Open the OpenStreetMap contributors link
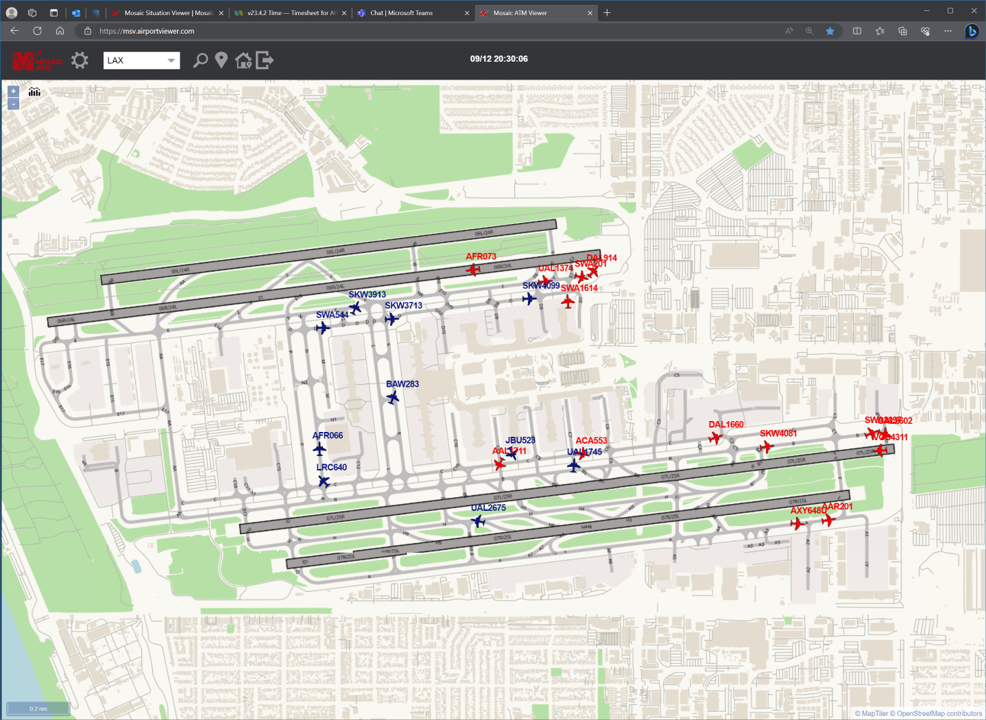The image size is (986, 720). (x=939, y=714)
